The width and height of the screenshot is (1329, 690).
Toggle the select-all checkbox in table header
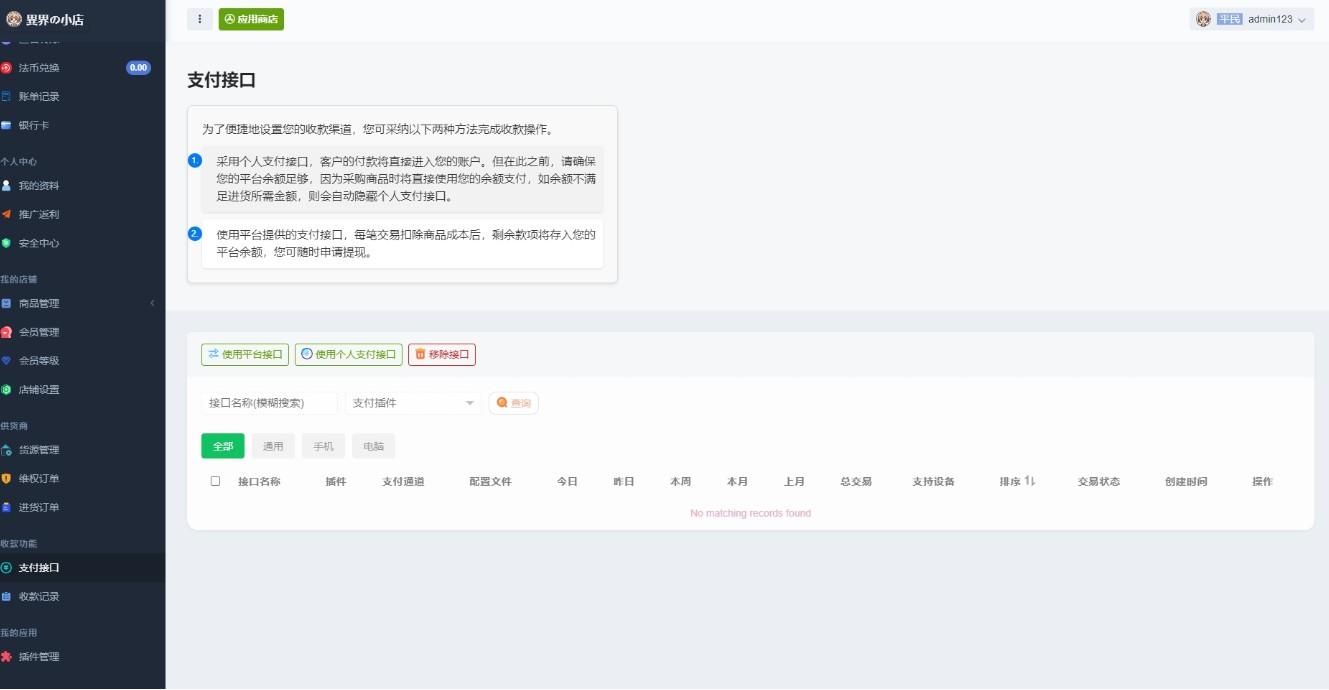coord(215,481)
